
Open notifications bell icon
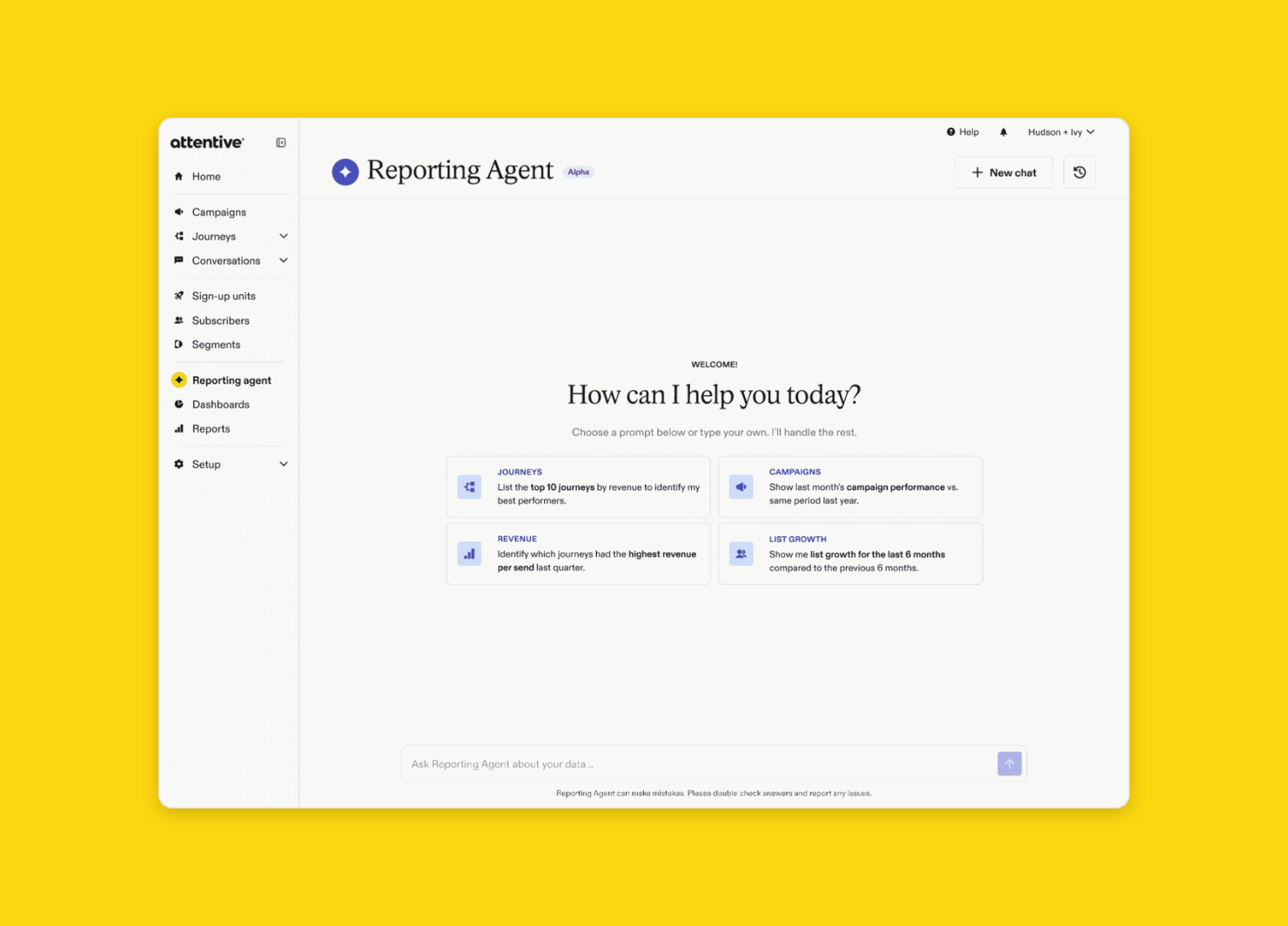tap(1003, 132)
